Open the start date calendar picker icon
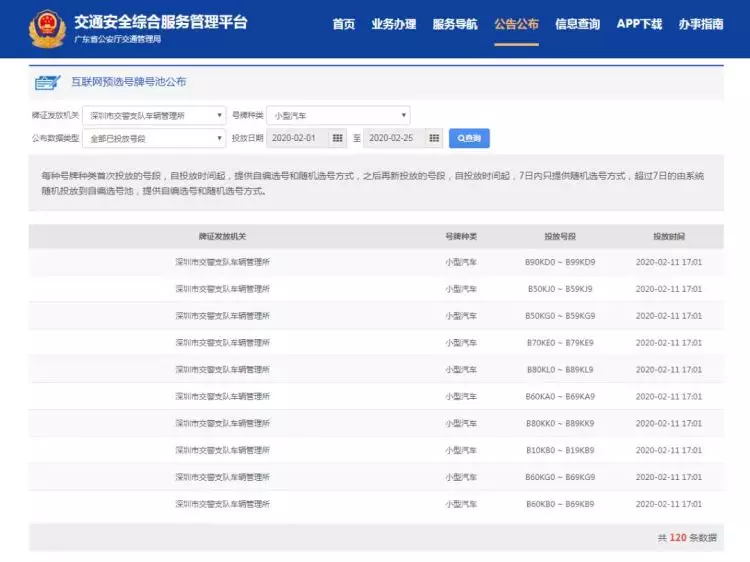The width and height of the screenshot is (750, 562). [337, 138]
